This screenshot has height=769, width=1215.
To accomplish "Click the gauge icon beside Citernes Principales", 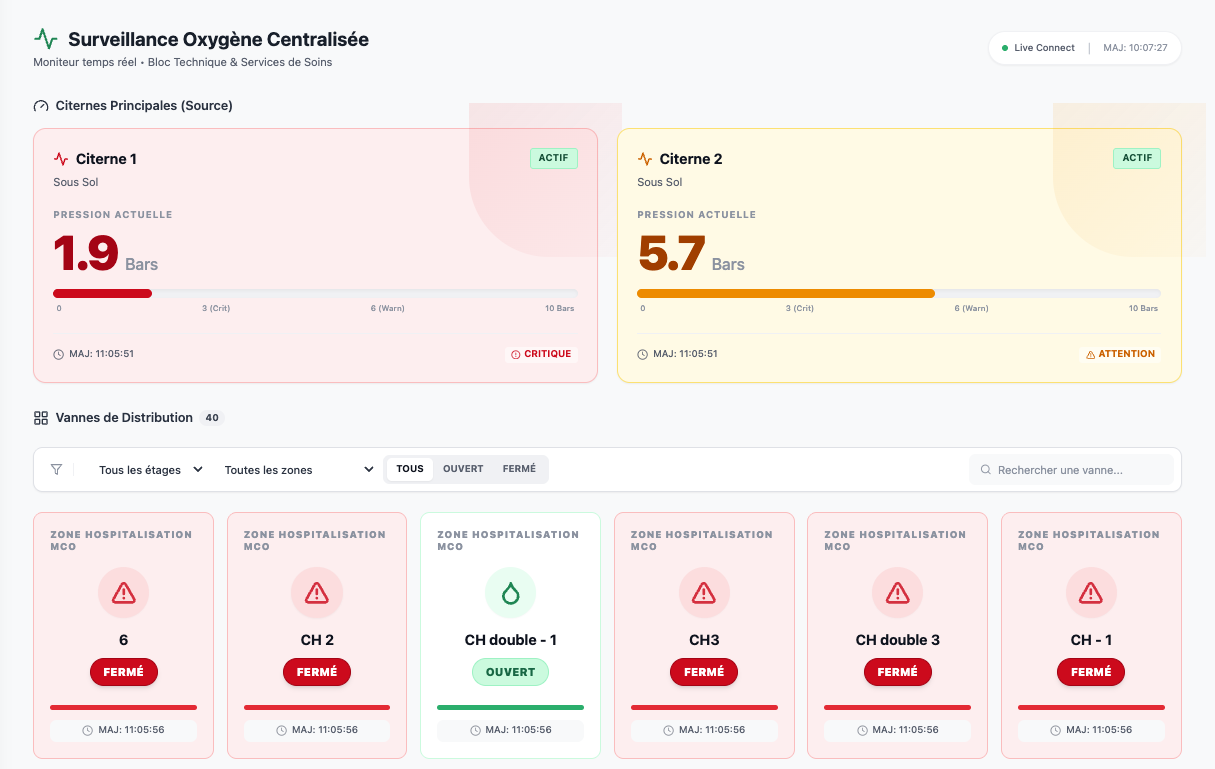I will [x=41, y=106].
